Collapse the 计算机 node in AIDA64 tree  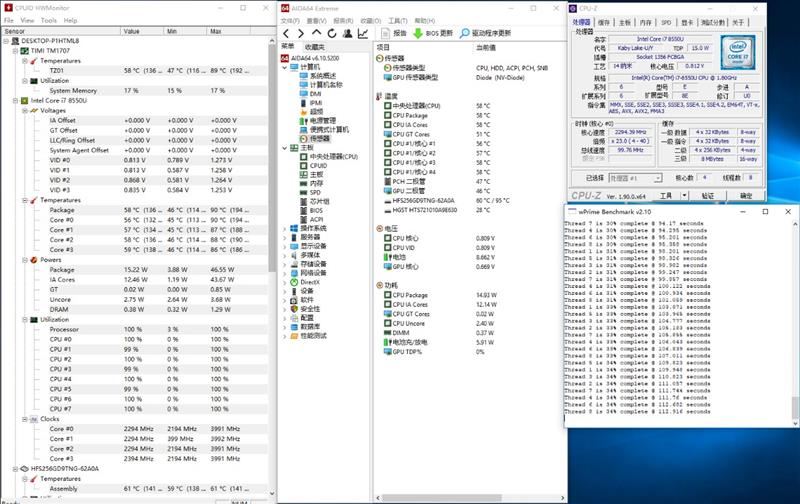tap(285, 67)
